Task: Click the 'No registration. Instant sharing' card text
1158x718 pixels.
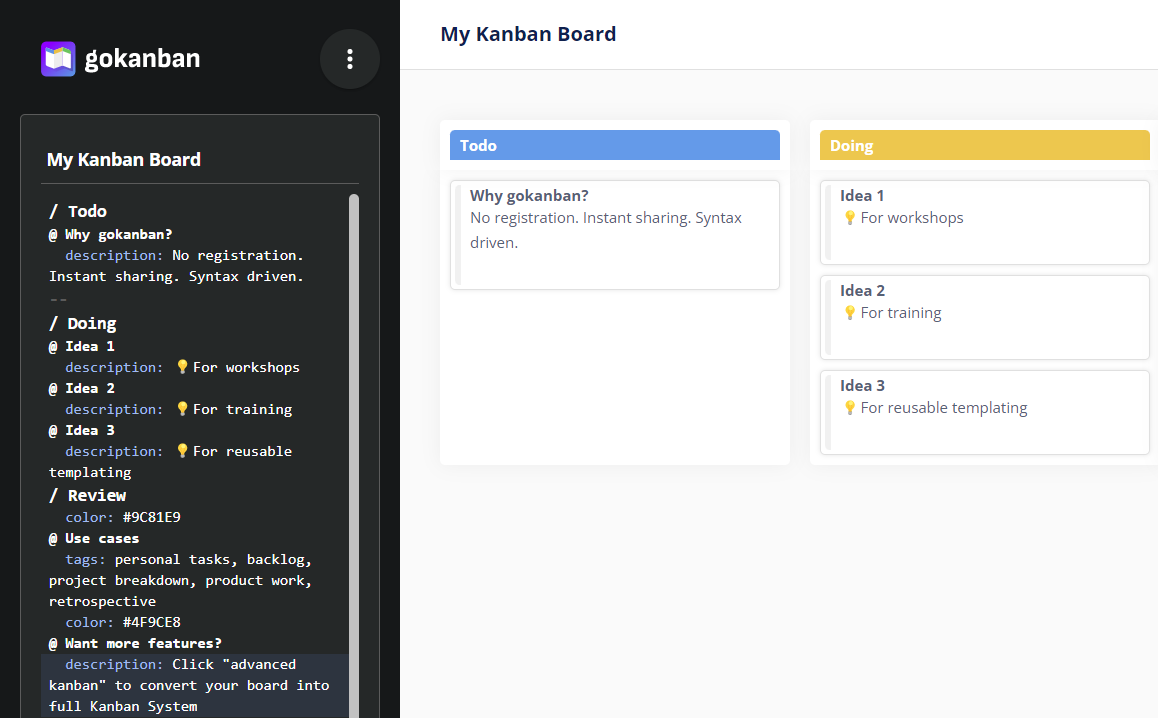Action: click(x=606, y=230)
